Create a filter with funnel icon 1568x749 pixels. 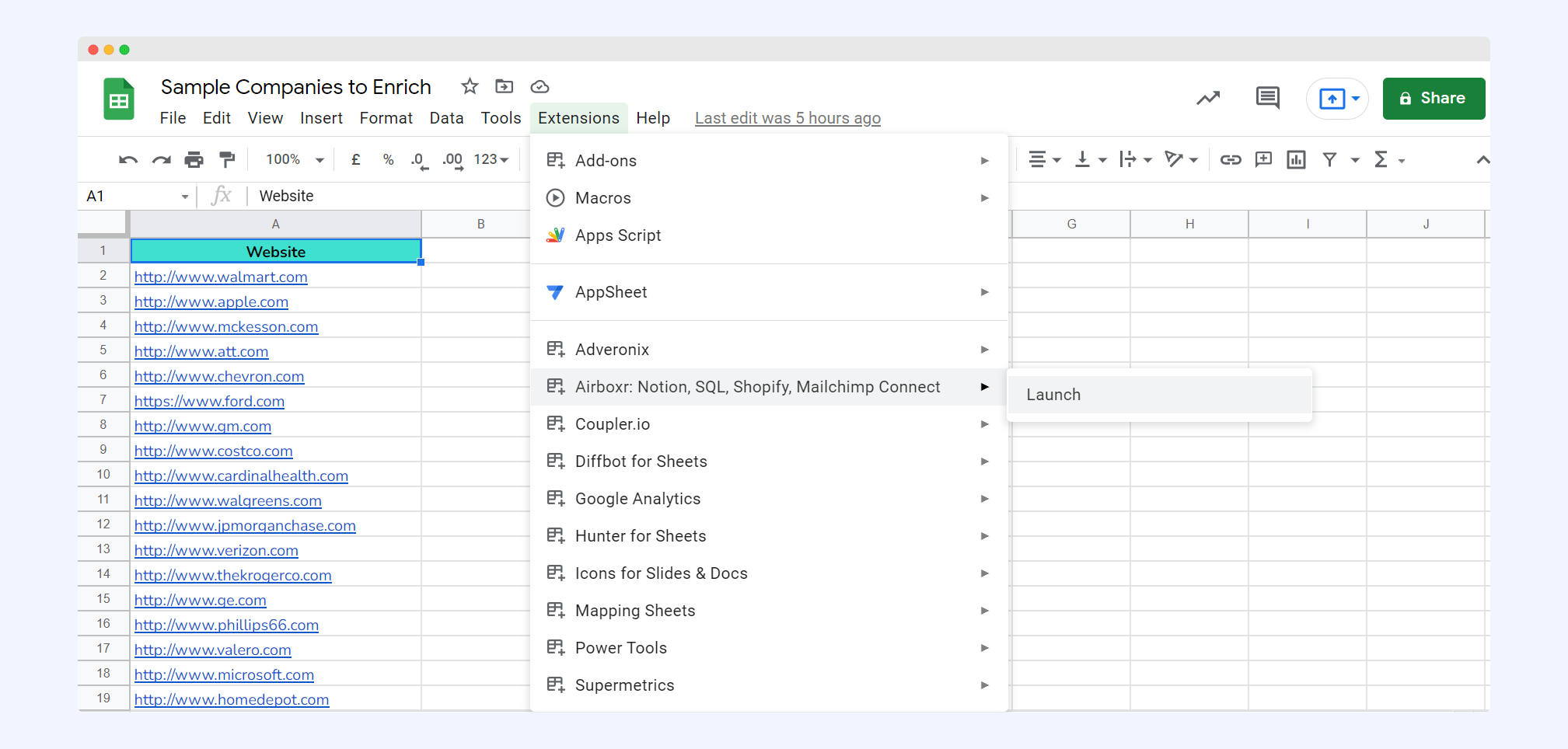click(x=1330, y=159)
